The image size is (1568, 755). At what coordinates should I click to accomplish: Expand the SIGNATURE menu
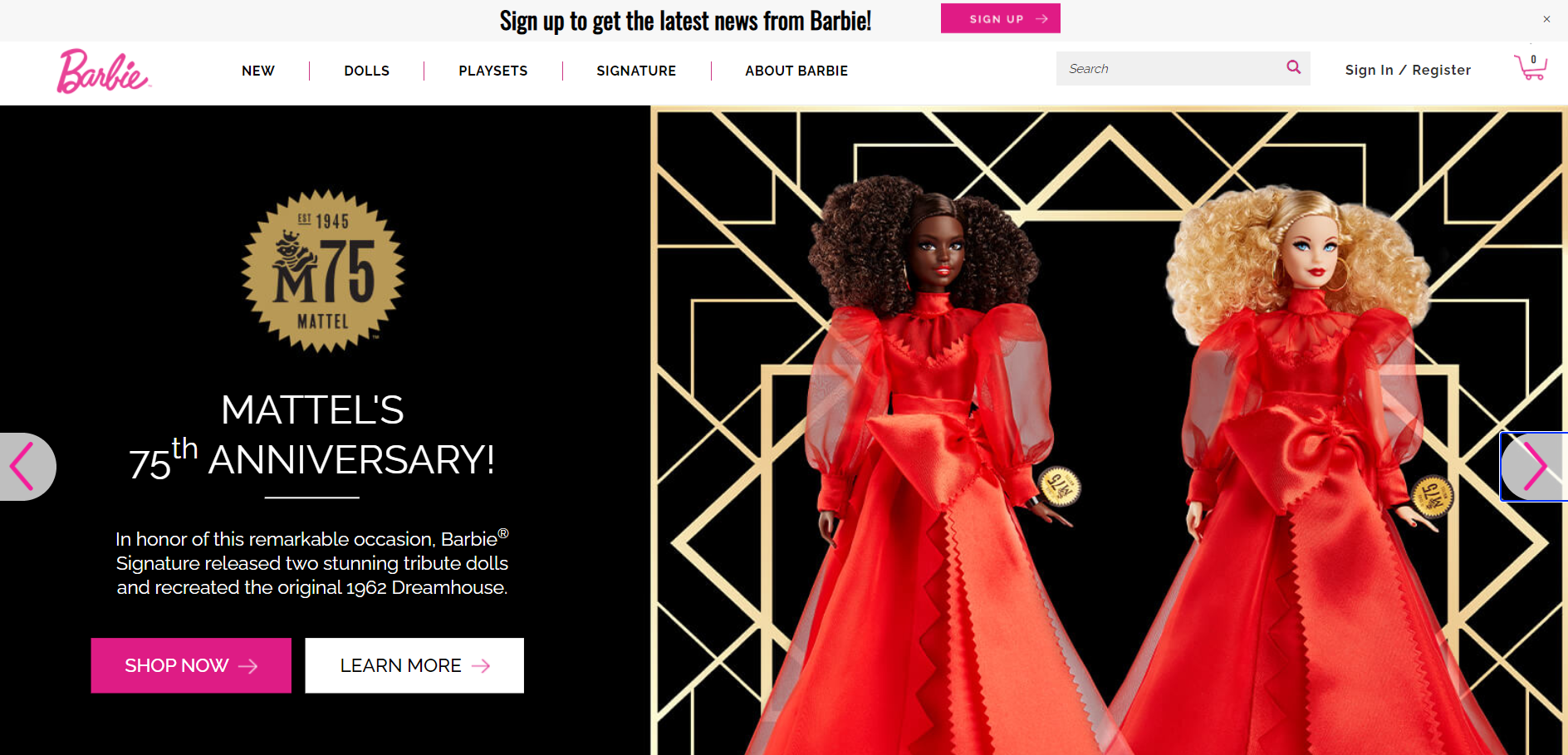636,71
